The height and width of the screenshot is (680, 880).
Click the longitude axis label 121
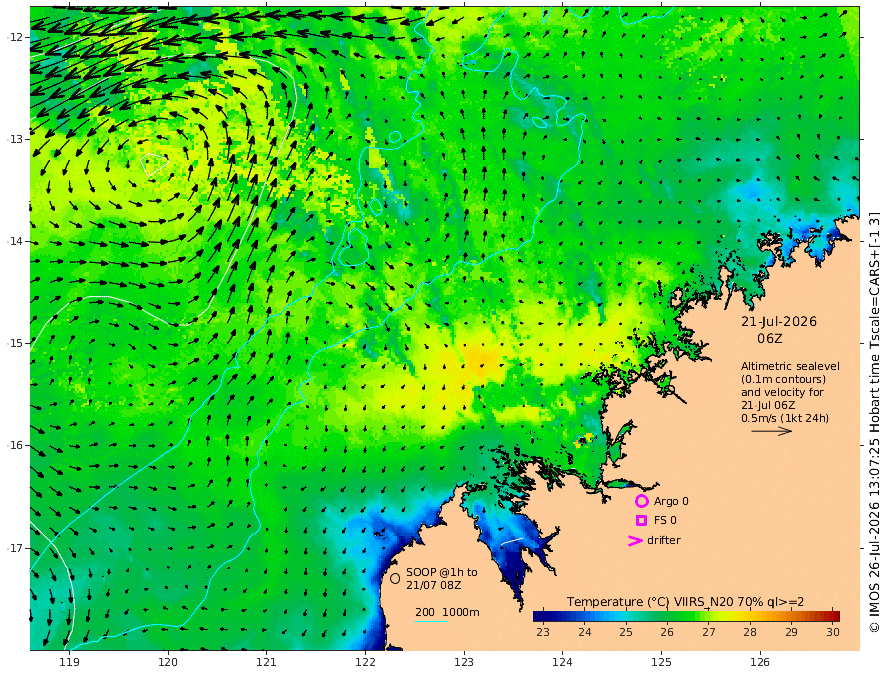click(x=267, y=662)
